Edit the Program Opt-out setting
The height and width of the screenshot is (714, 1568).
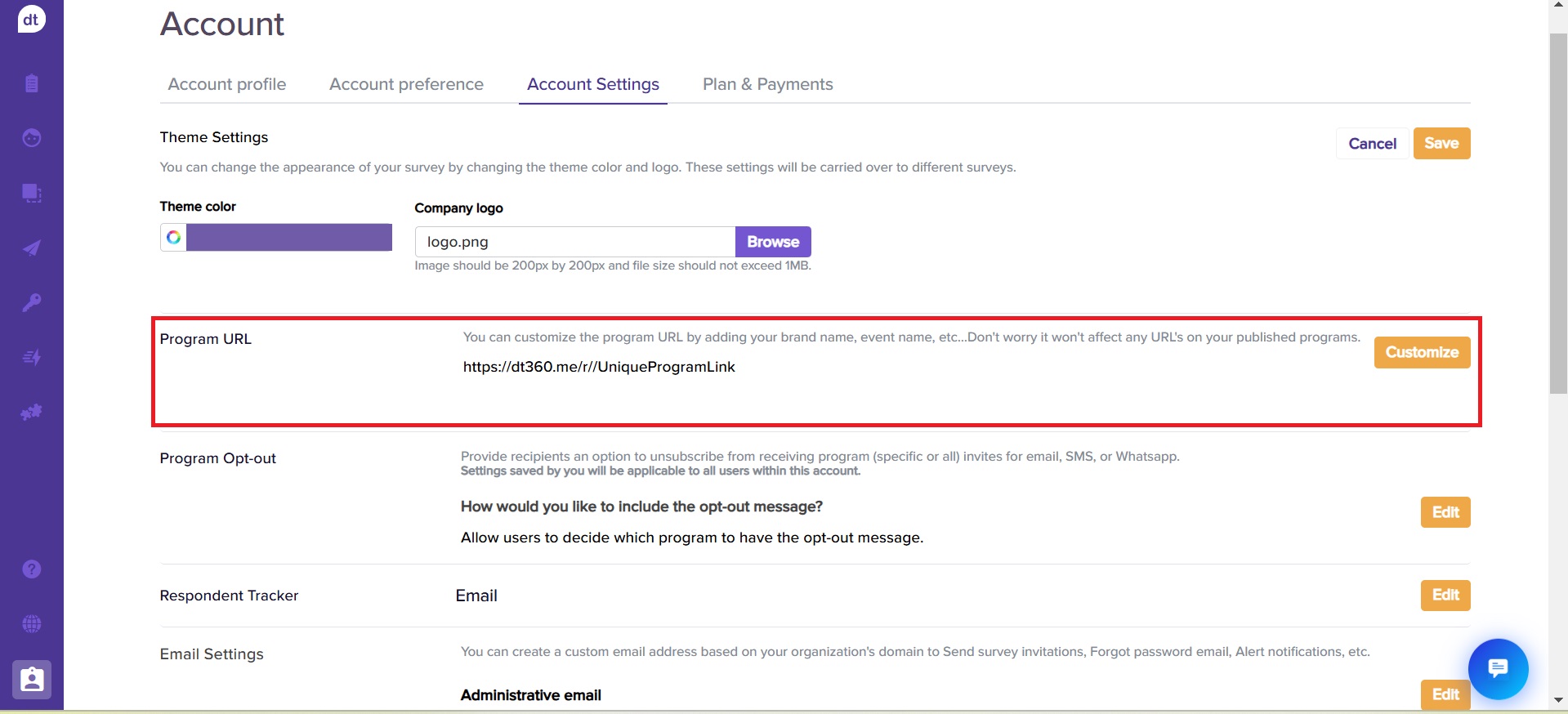pyautogui.click(x=1445, y=512)
